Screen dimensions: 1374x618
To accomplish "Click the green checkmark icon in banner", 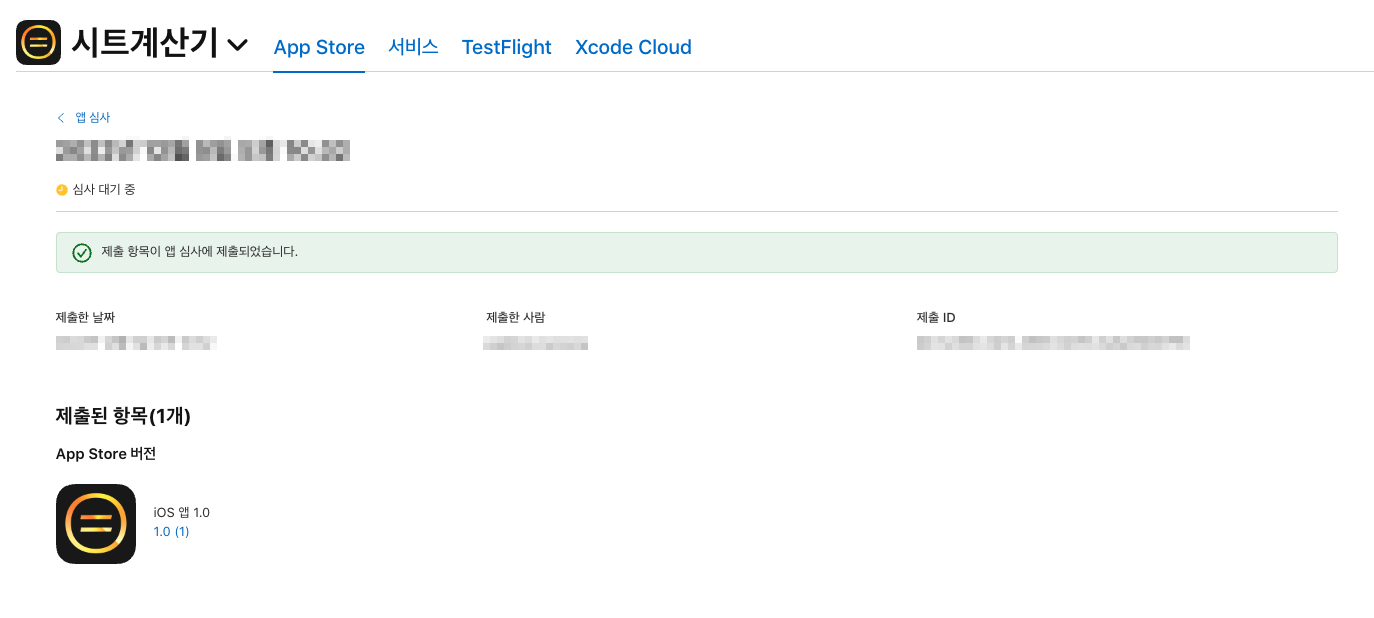I will pyautogui.click(x=82, y=252).
